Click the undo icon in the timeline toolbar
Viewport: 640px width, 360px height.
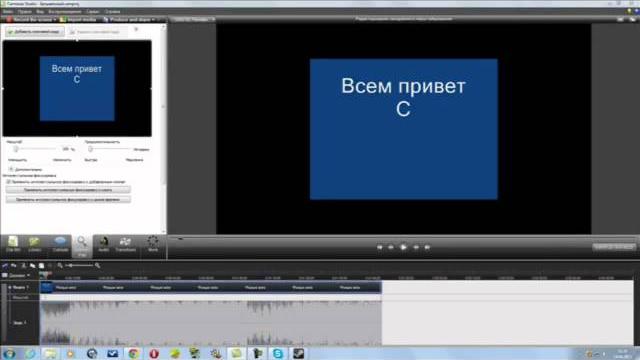coord(5,266)
